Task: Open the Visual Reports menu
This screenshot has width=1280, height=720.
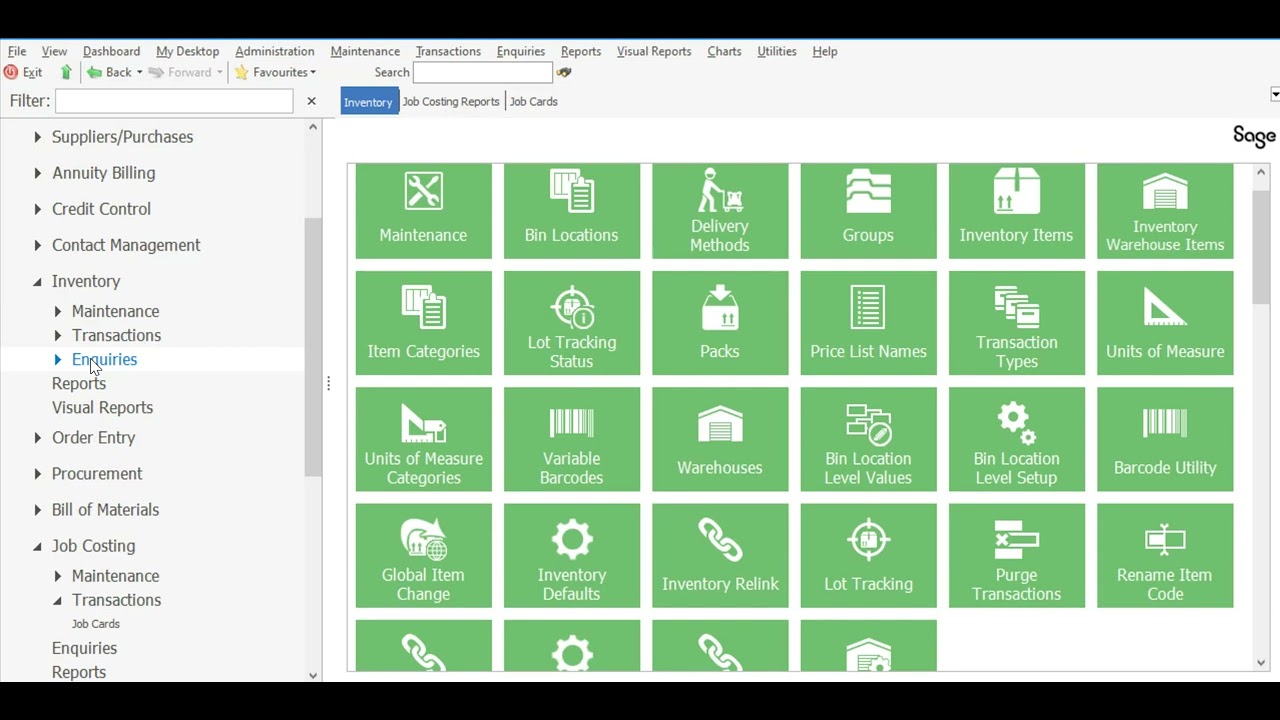Action: (654, 51)
